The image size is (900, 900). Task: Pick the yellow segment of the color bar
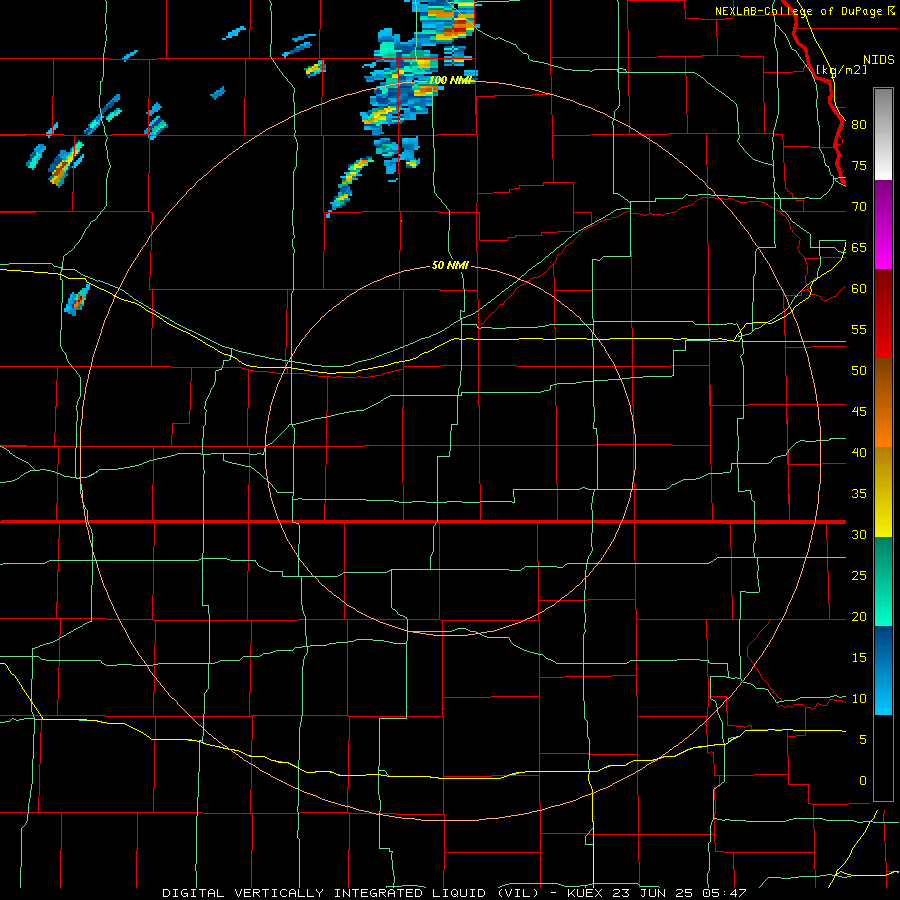[883, 492]
